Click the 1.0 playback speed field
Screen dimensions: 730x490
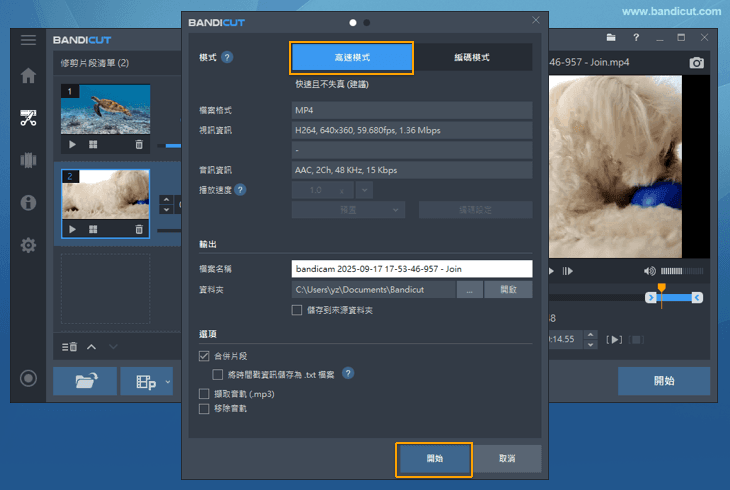coord(323,190)
